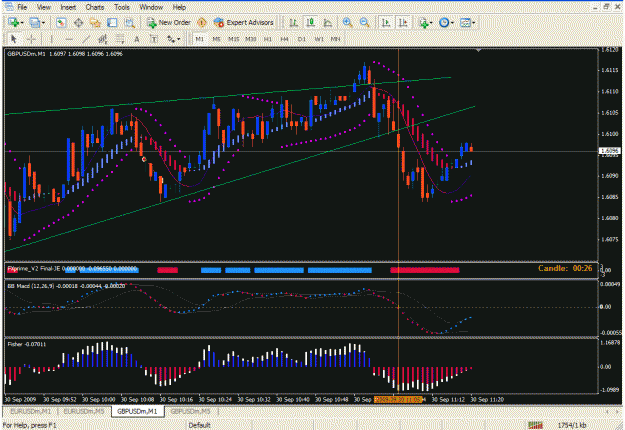Click the 1754/1 kb traffic text

click(x=572, y=425)
